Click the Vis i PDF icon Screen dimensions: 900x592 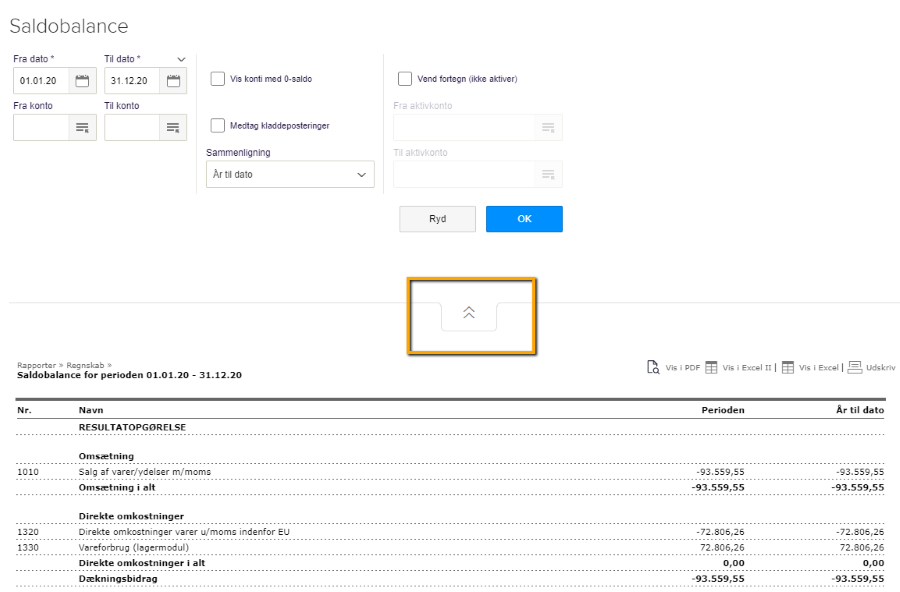[x=653, y=368]
